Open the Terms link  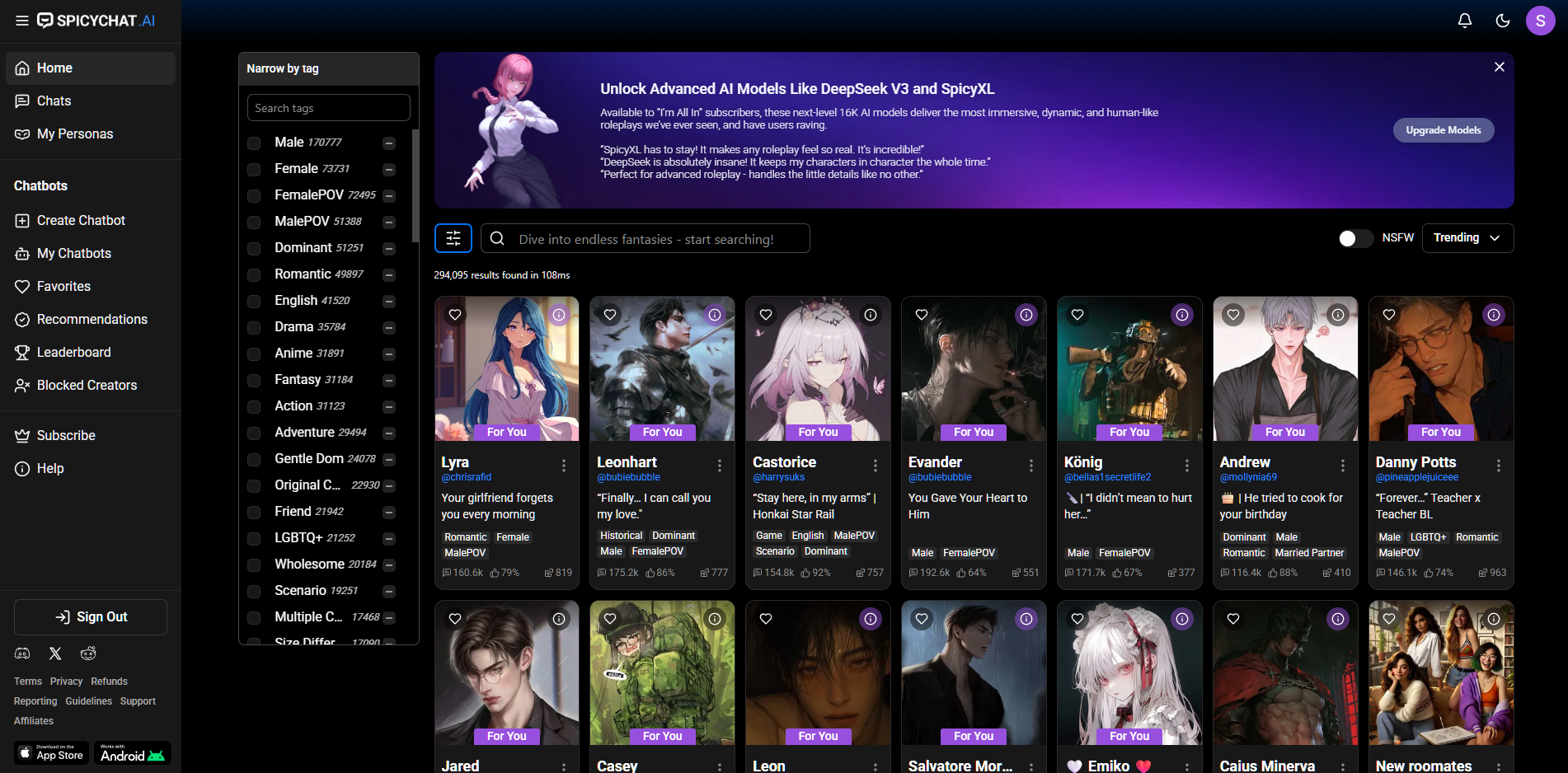pos(28,682)
